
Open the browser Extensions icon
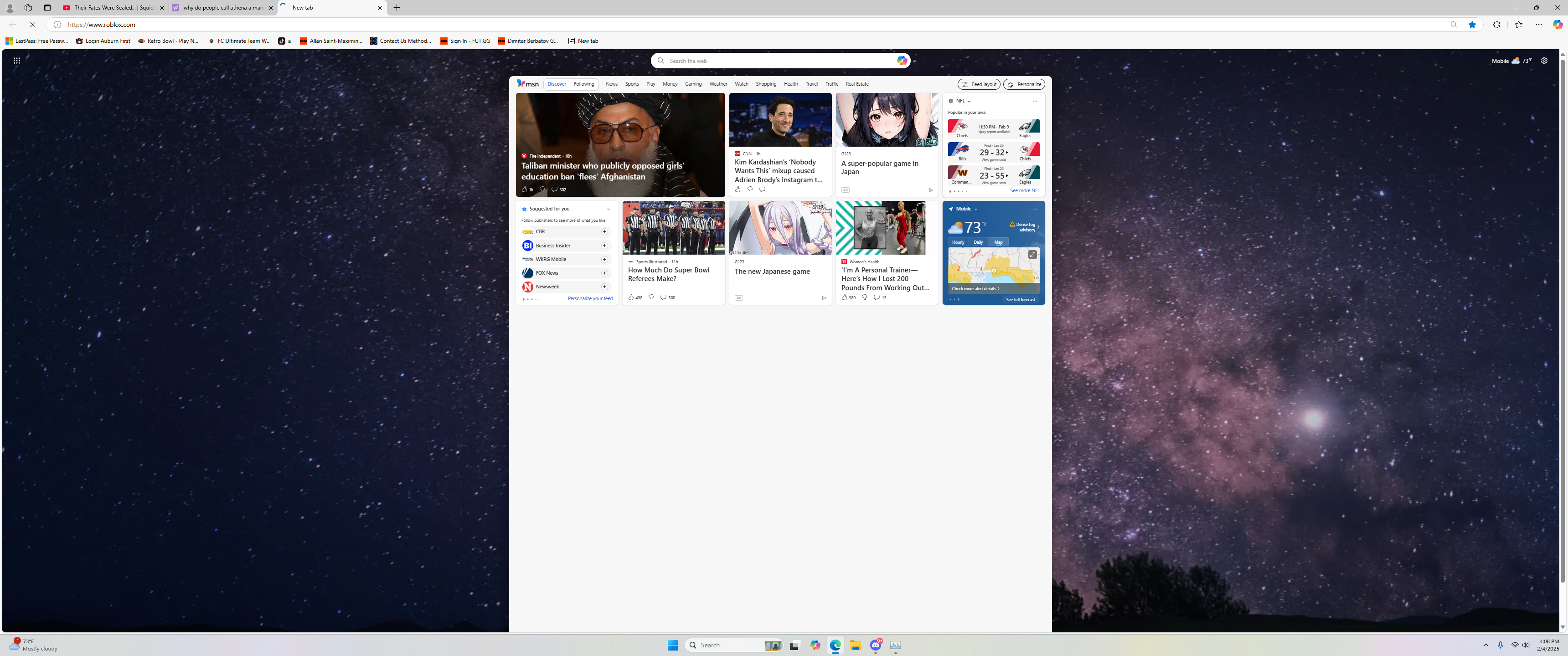(1496, 25)
